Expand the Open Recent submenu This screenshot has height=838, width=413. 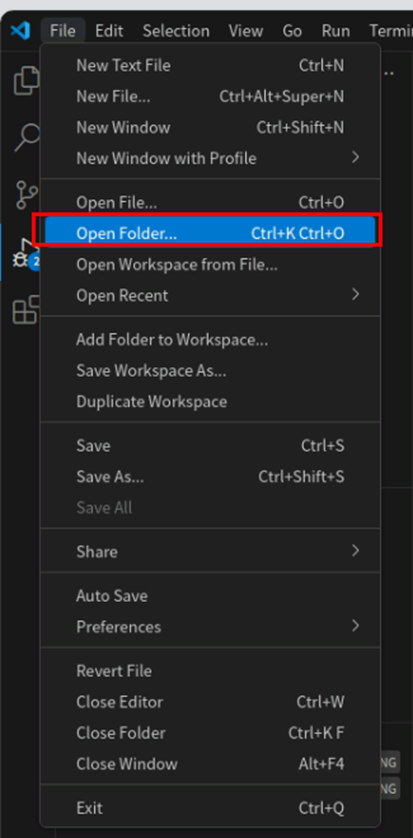[x=210, y=295]
